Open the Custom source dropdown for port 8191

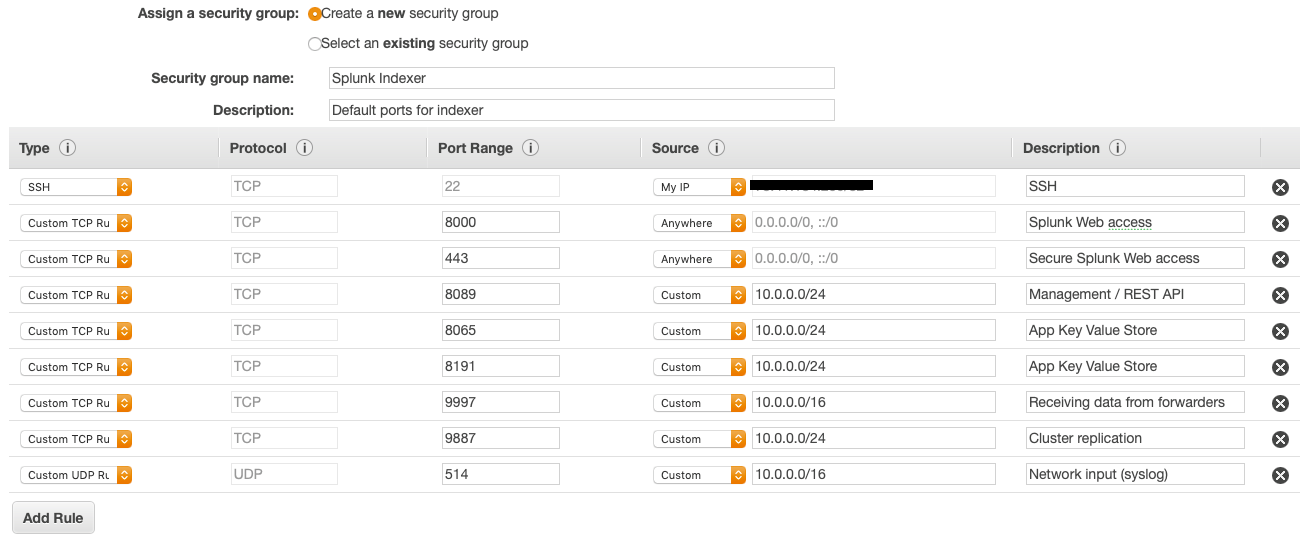click(x=699, y=367)
